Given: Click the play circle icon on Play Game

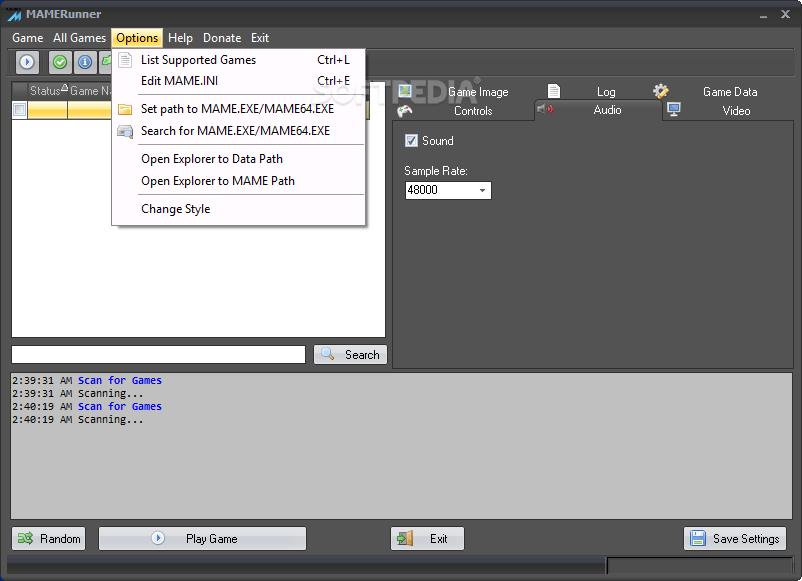Looking at the screenshot, I should (158, 538).
